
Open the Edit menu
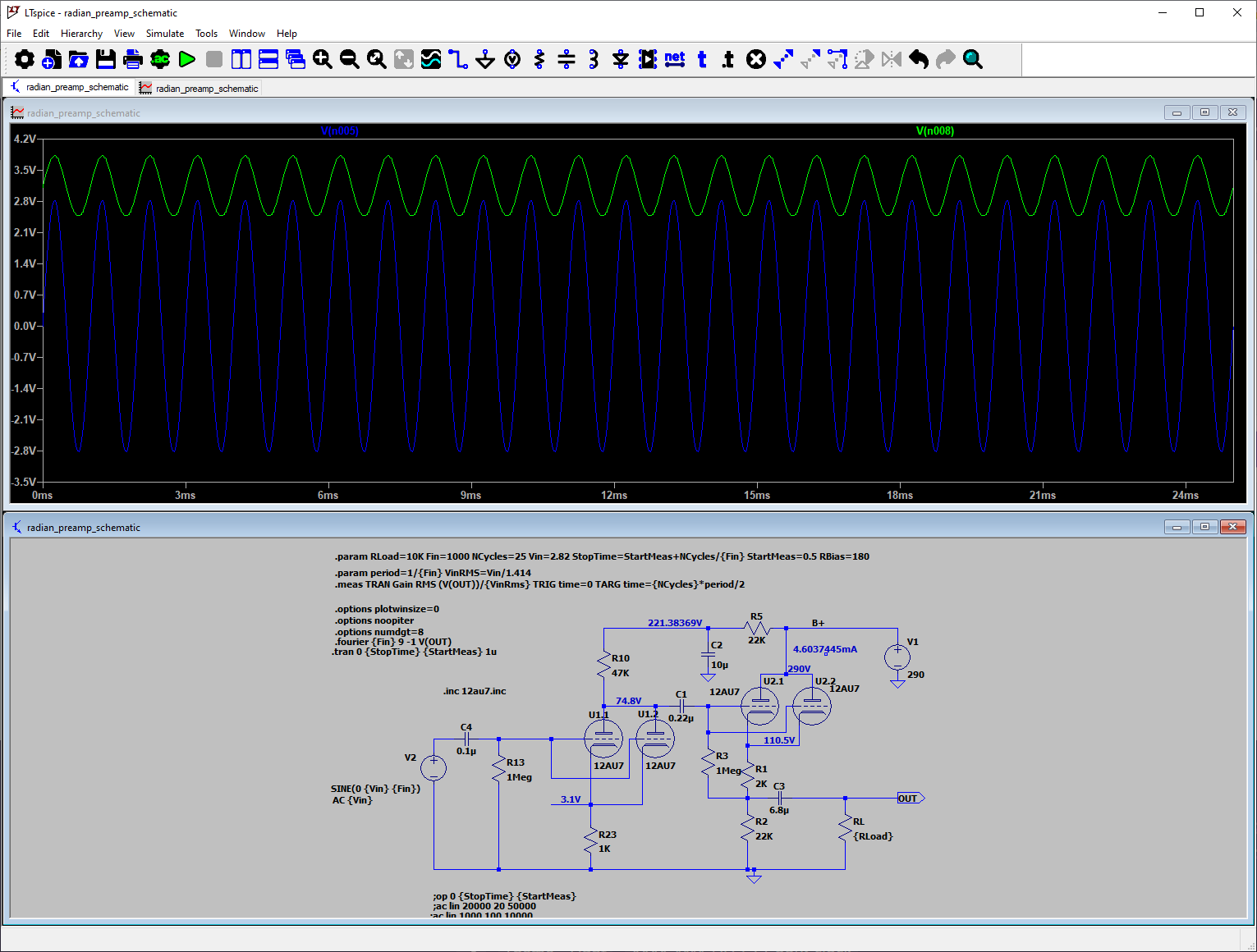(41, 34)
